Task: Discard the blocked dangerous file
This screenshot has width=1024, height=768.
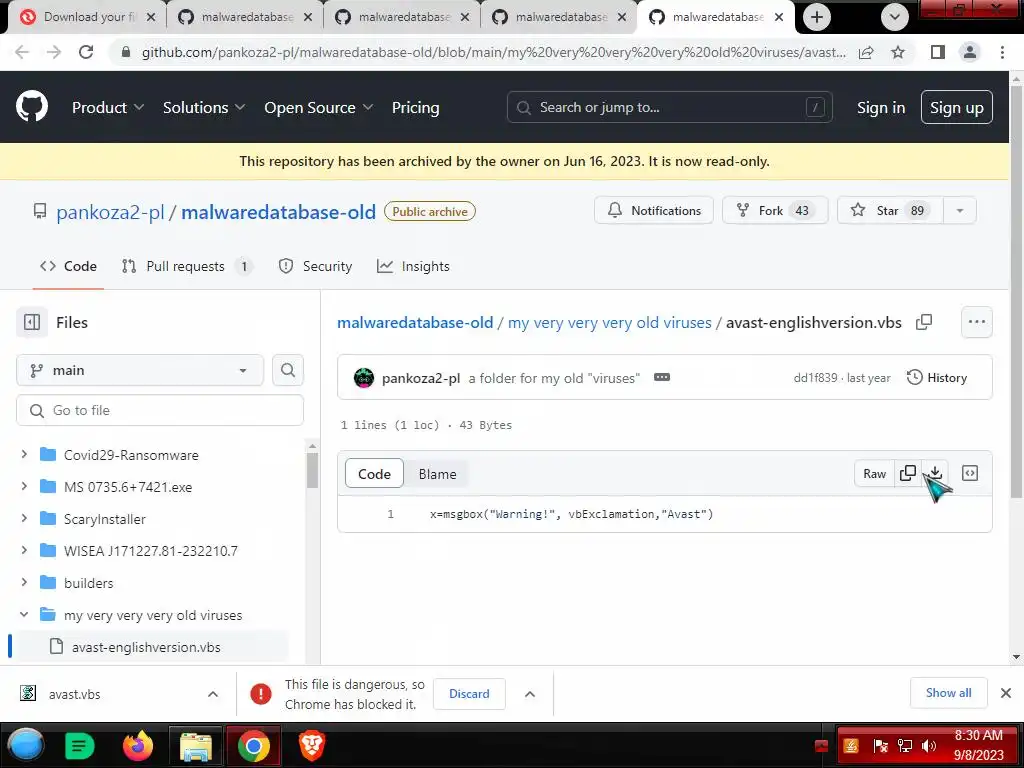Action: pos(469,694)
